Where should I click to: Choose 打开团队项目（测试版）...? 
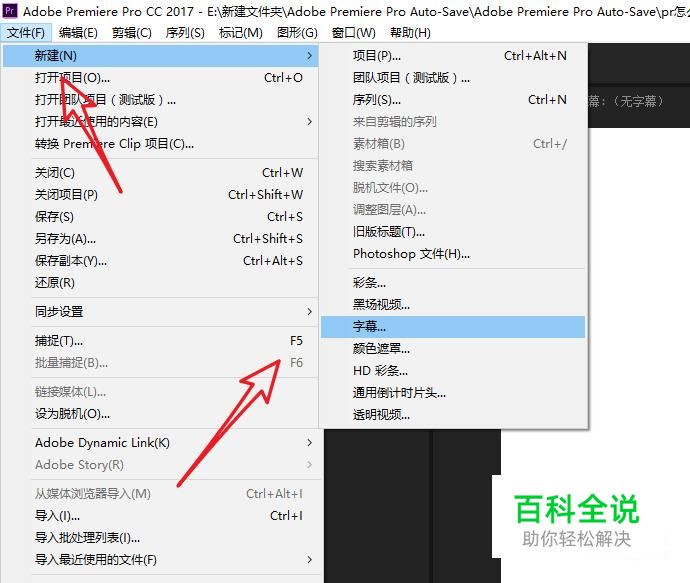point(161,100)
